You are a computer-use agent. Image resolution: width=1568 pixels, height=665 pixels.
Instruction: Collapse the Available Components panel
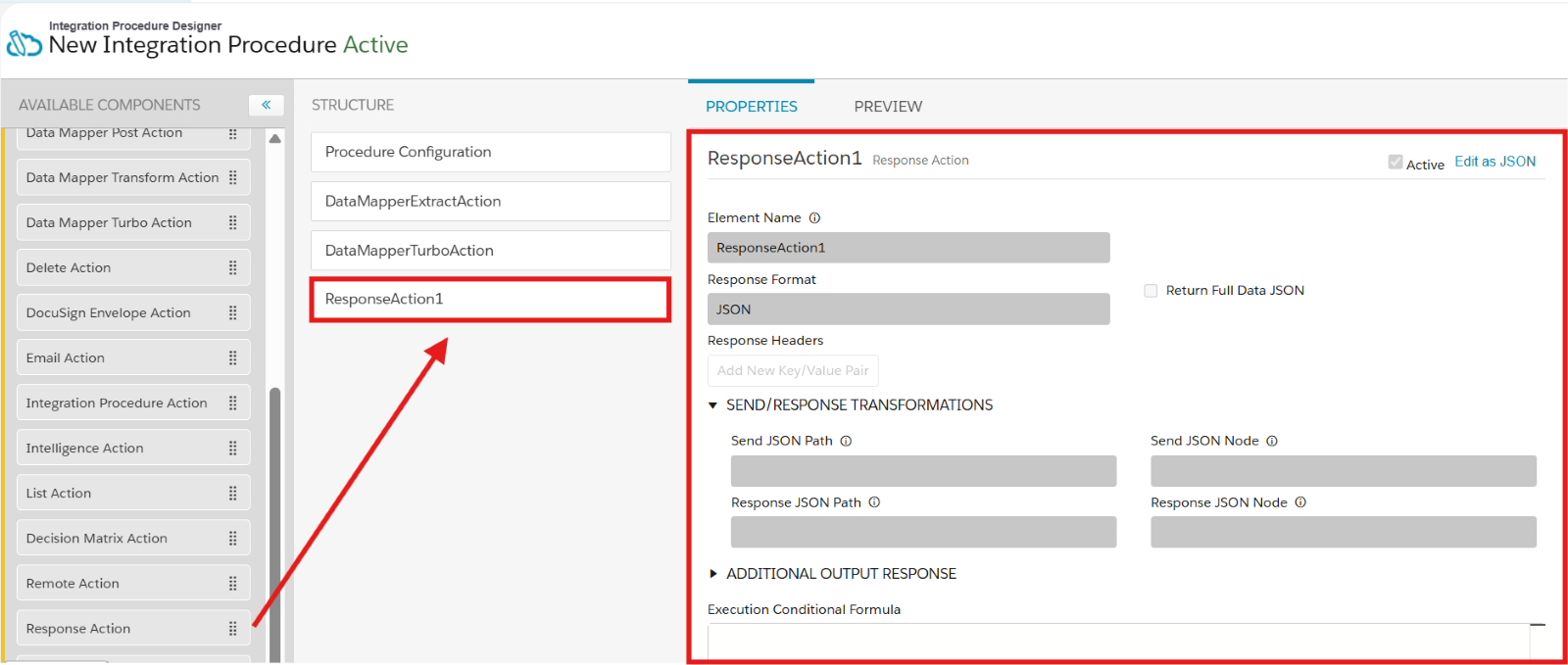(x=266, y=105)
